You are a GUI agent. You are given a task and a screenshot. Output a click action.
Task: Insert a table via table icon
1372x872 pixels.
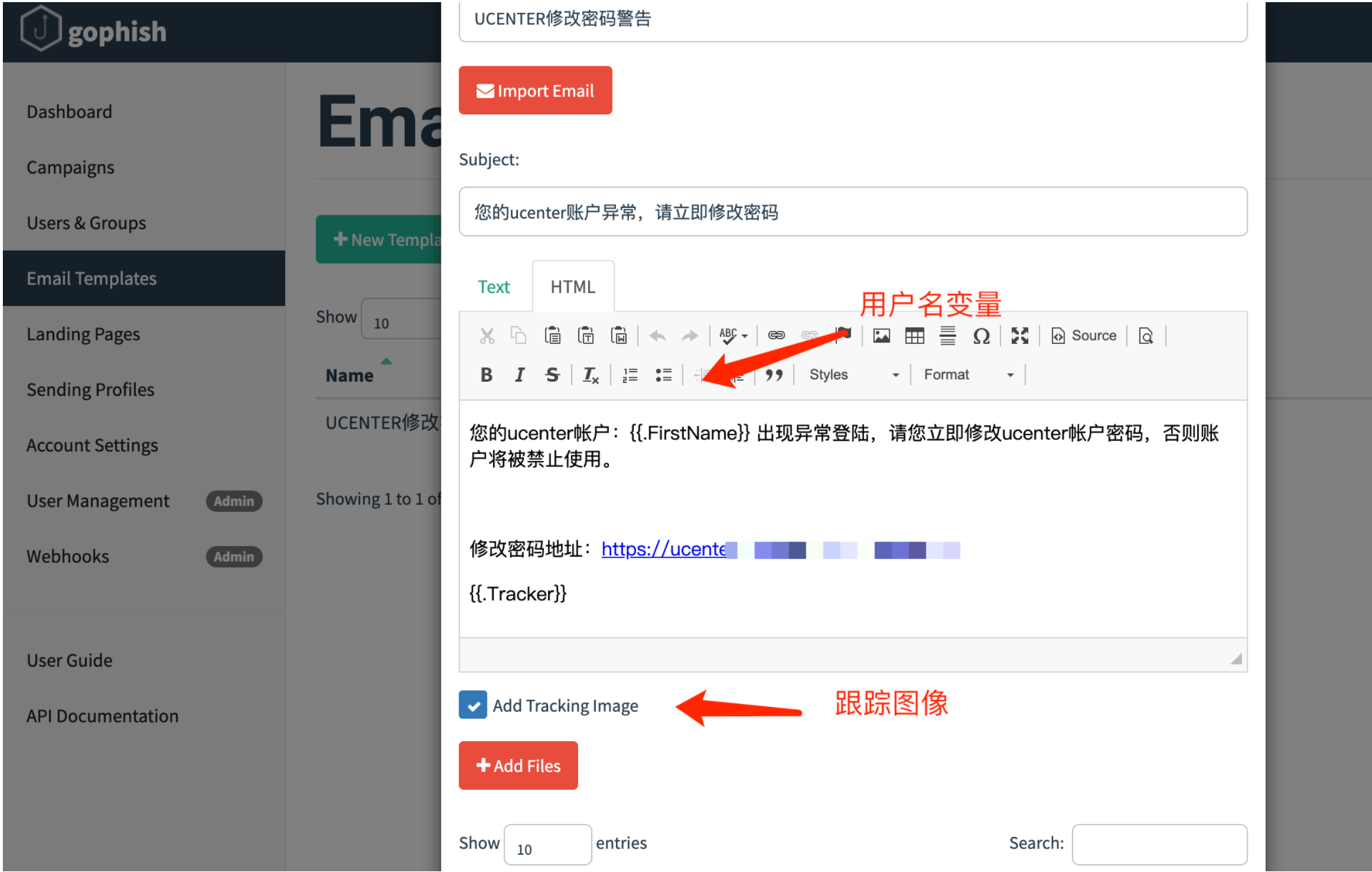coord(914,335)
